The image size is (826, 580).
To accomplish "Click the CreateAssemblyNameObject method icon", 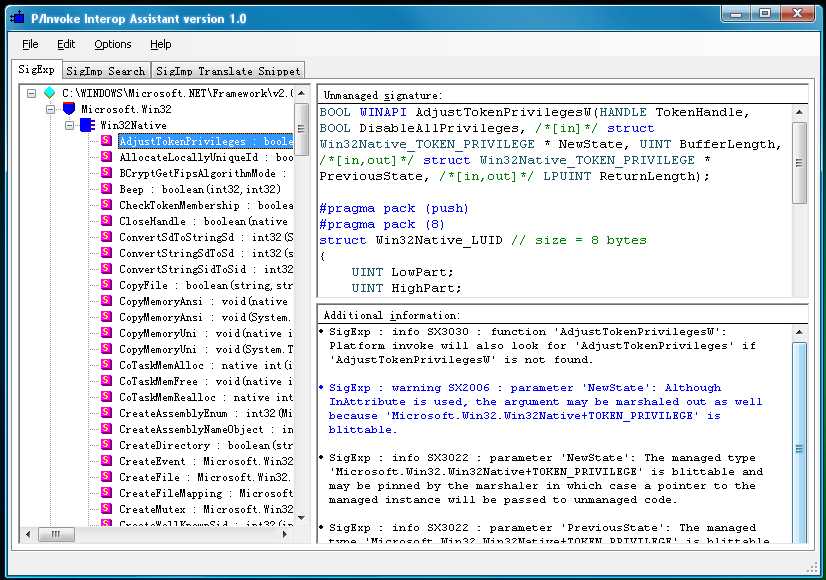I will tap(106, 428).
